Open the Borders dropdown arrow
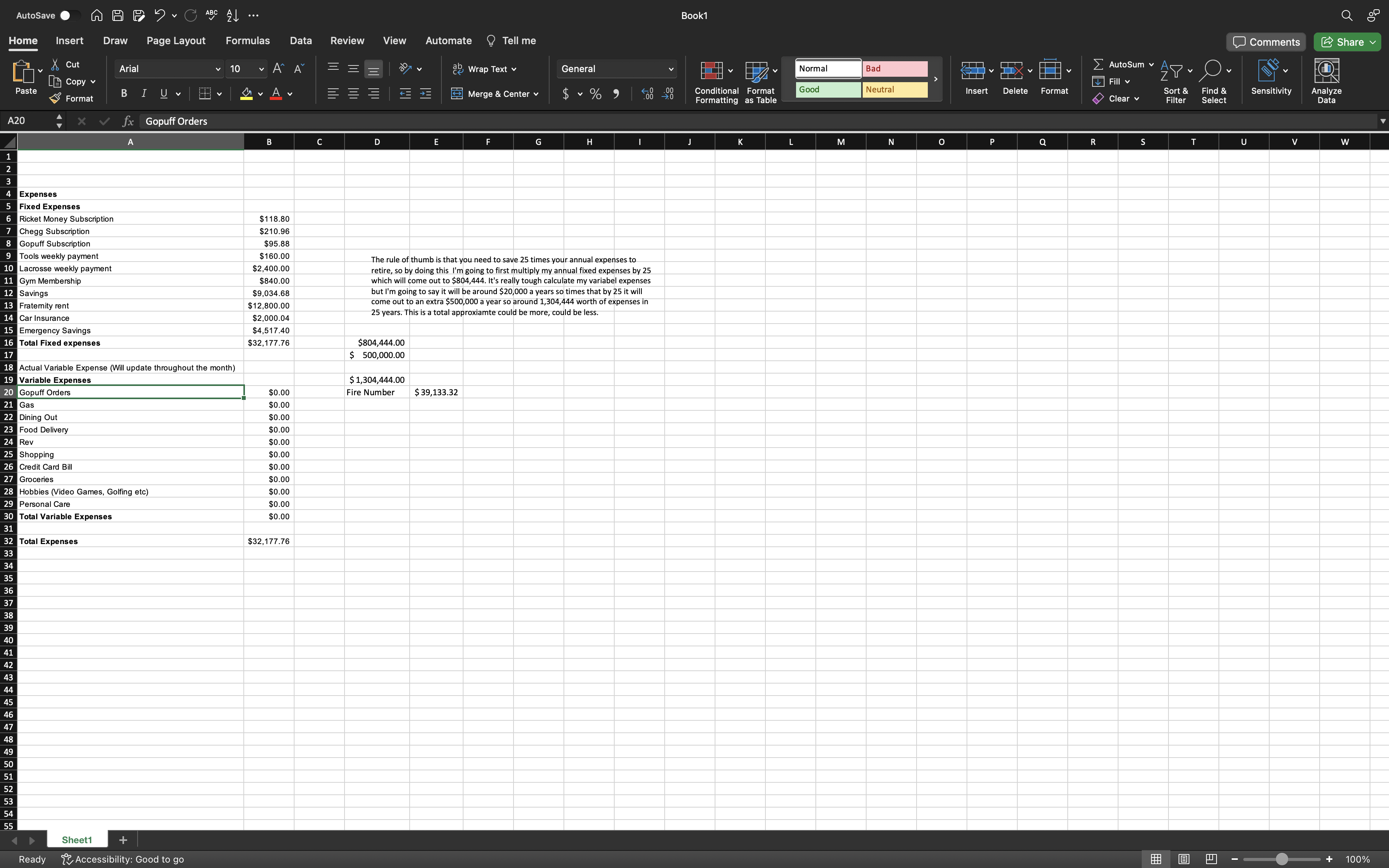Screen dimensions: 1389x868 [219, 93]
